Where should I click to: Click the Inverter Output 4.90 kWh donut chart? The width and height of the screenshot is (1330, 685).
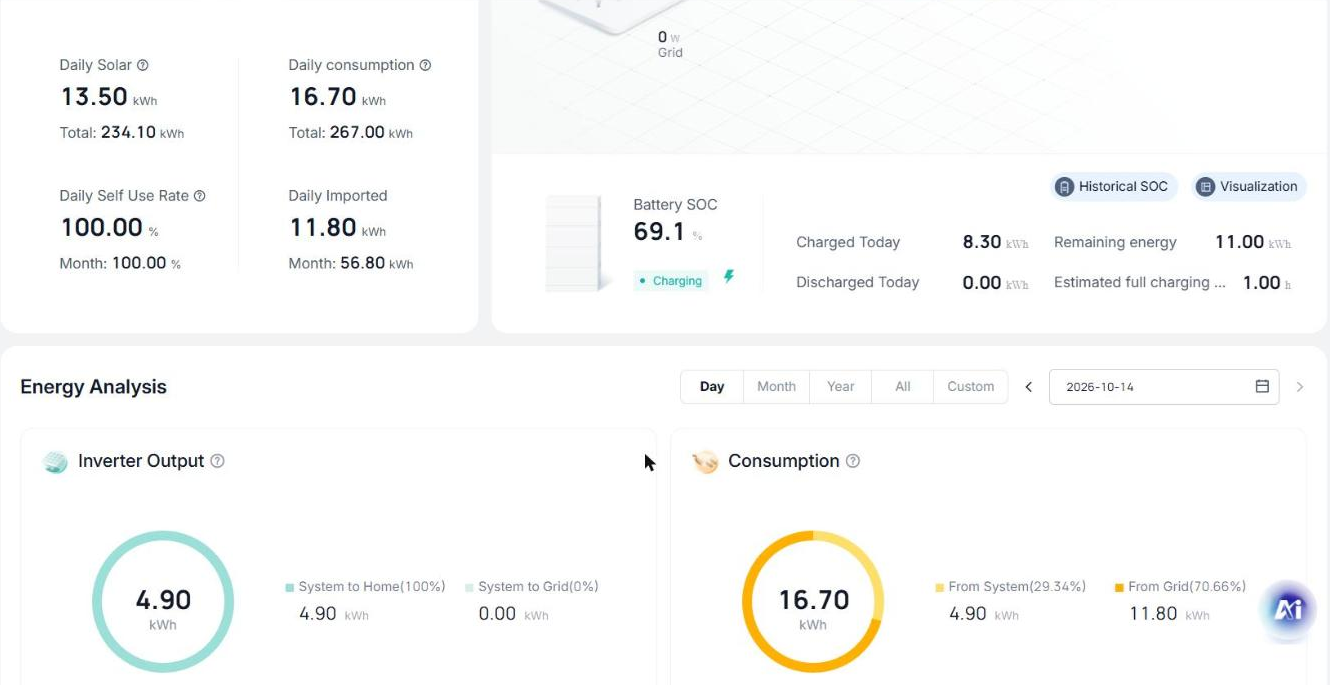tap(163, 602)
